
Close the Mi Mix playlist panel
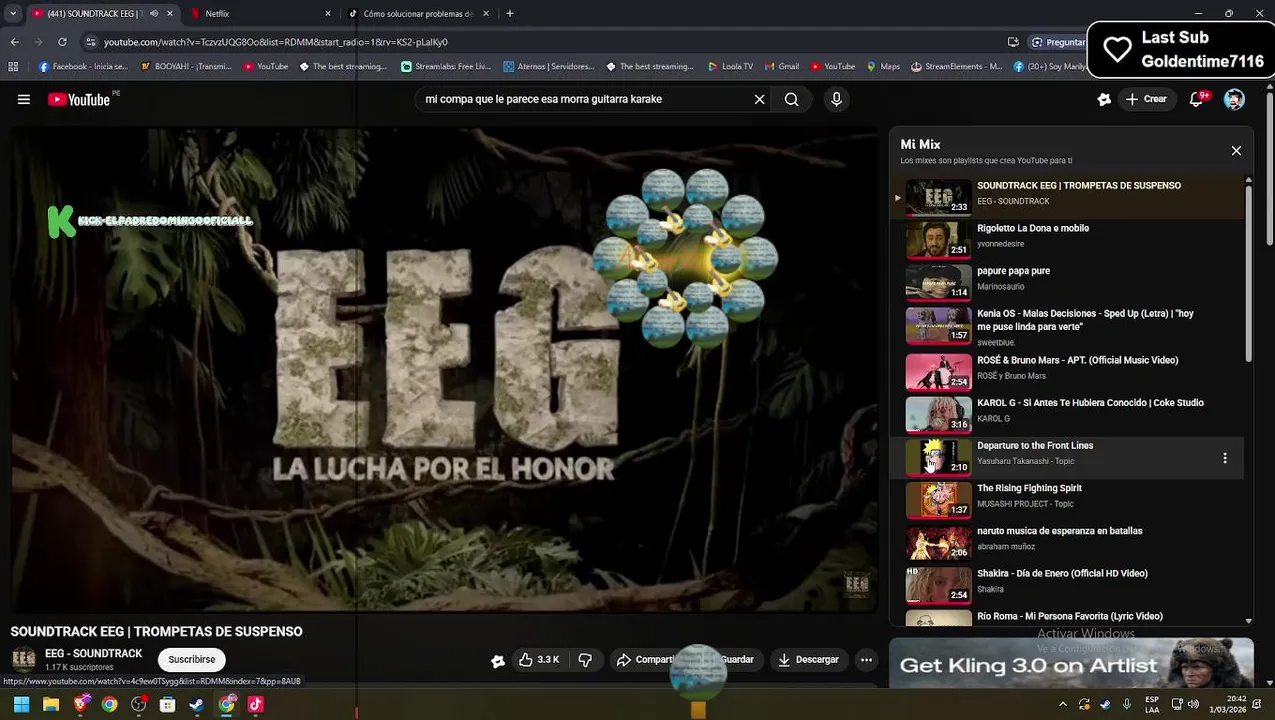1236,150
